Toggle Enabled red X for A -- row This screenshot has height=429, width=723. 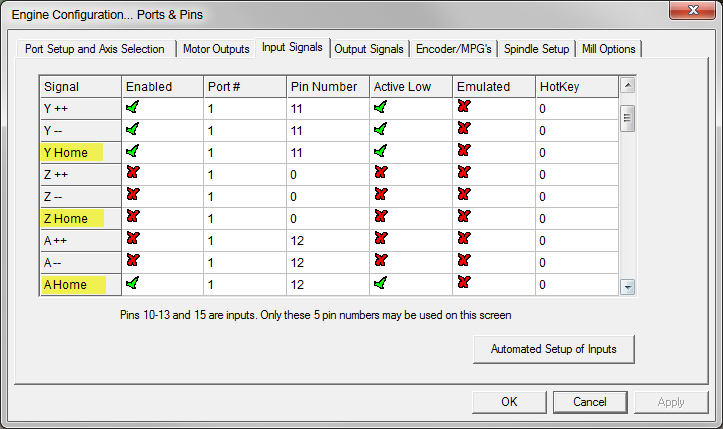coord(133,260)
